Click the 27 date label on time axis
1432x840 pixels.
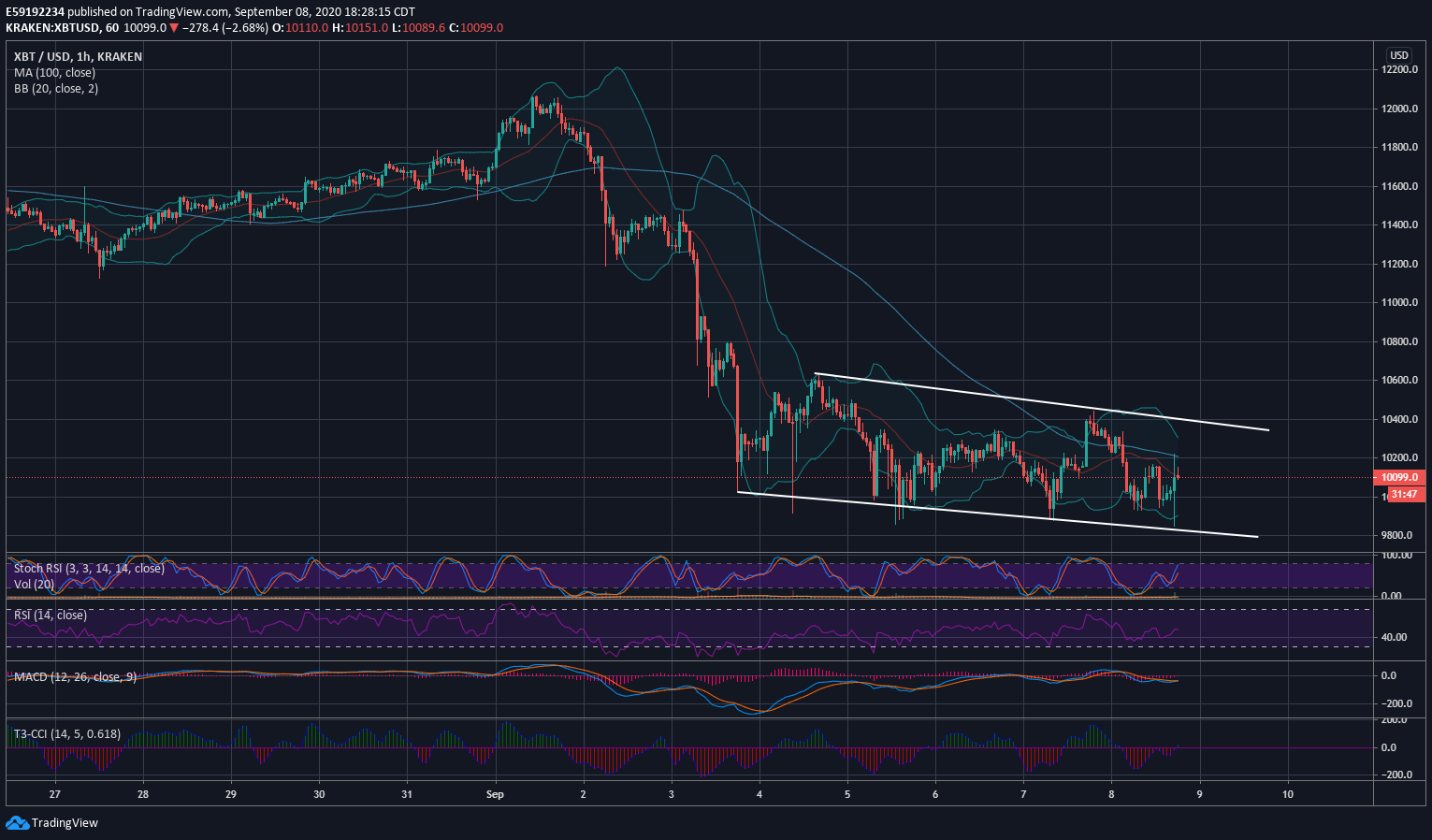pyautogui.click(x=55, y=795)
